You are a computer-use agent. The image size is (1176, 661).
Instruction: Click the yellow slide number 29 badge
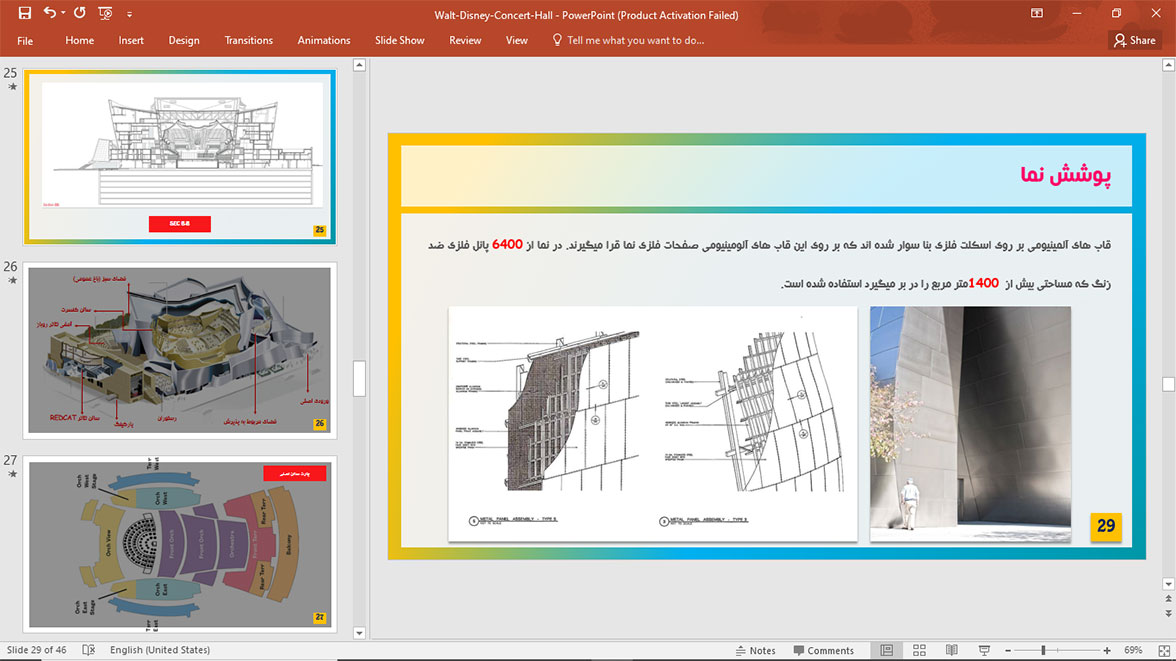point(1106,526)
